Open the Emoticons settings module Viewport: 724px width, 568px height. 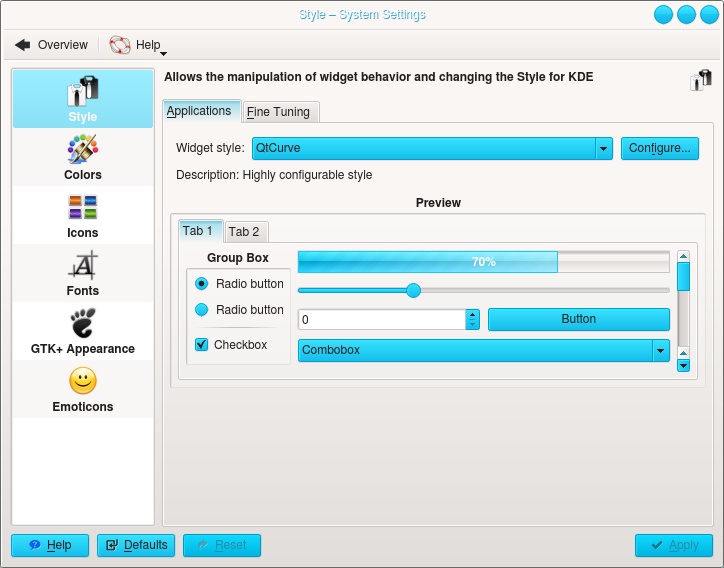83,389
